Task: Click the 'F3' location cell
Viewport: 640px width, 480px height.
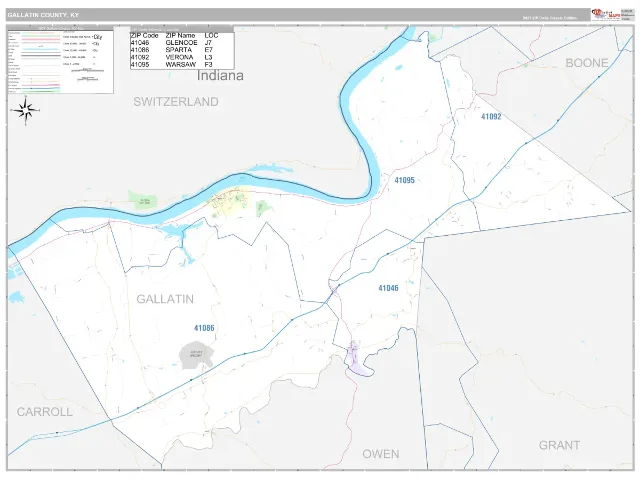Action: click(x=209, y=64)
